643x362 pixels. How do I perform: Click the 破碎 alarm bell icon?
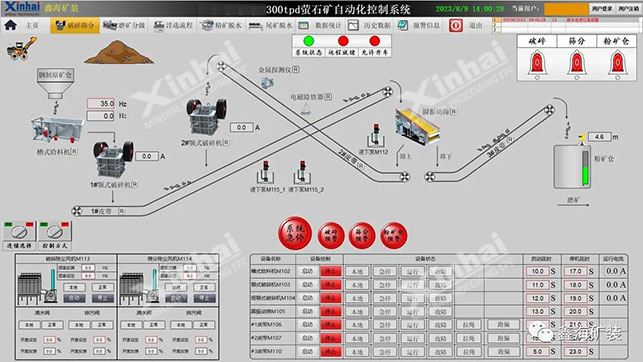[x=537, y=64]
